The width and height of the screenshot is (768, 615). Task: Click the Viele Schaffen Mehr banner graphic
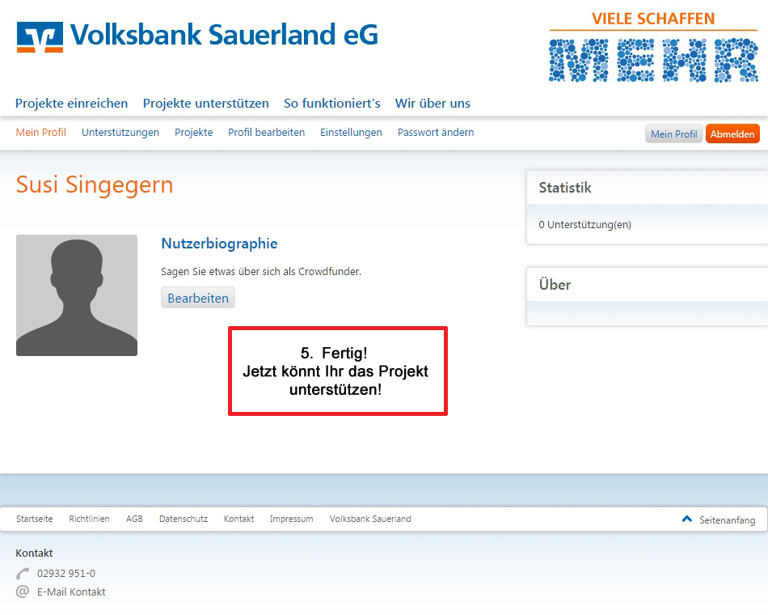653,47
